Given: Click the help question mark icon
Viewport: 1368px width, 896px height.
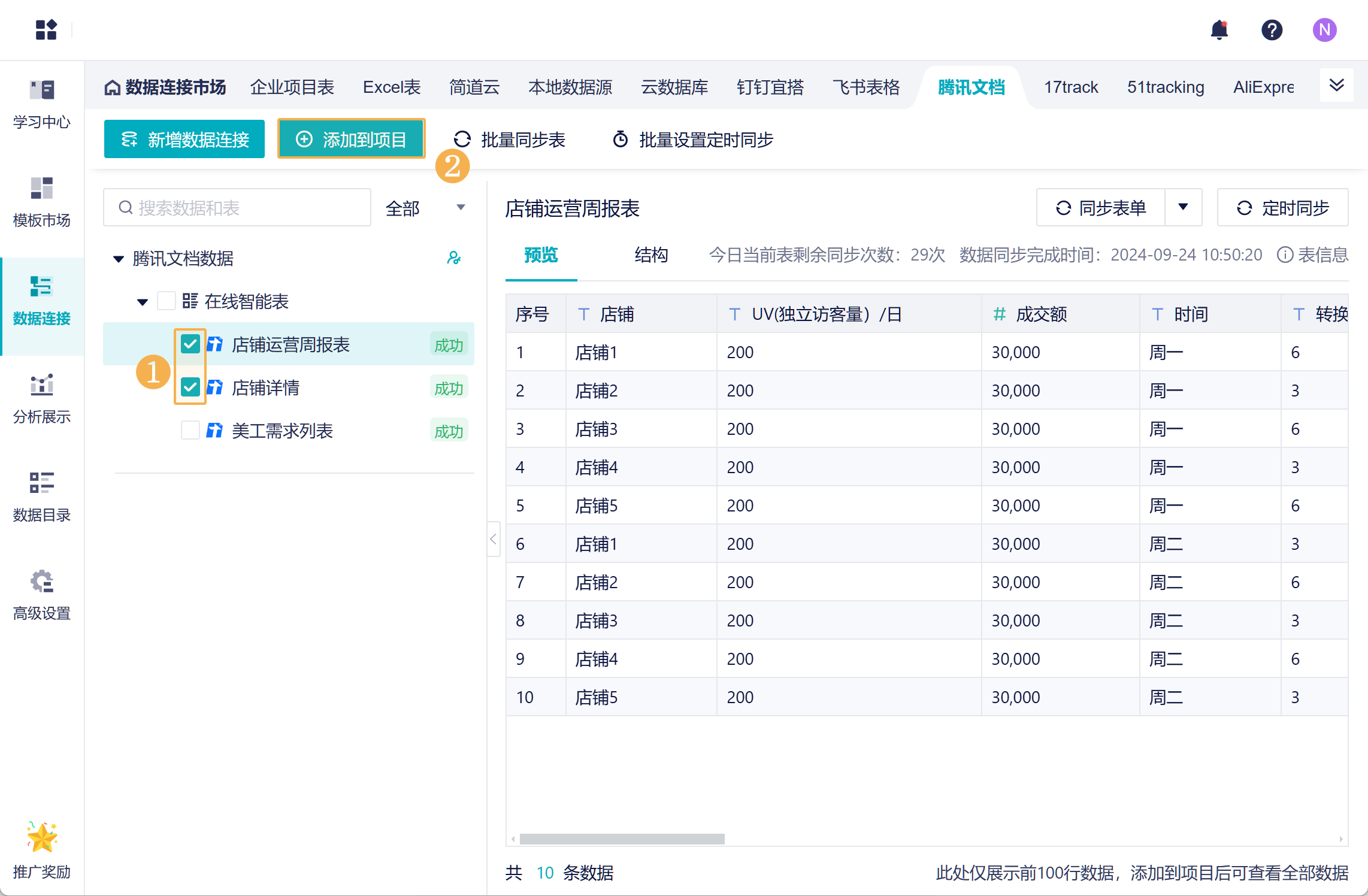Looking at the screenshot, I should [1272, 30].
